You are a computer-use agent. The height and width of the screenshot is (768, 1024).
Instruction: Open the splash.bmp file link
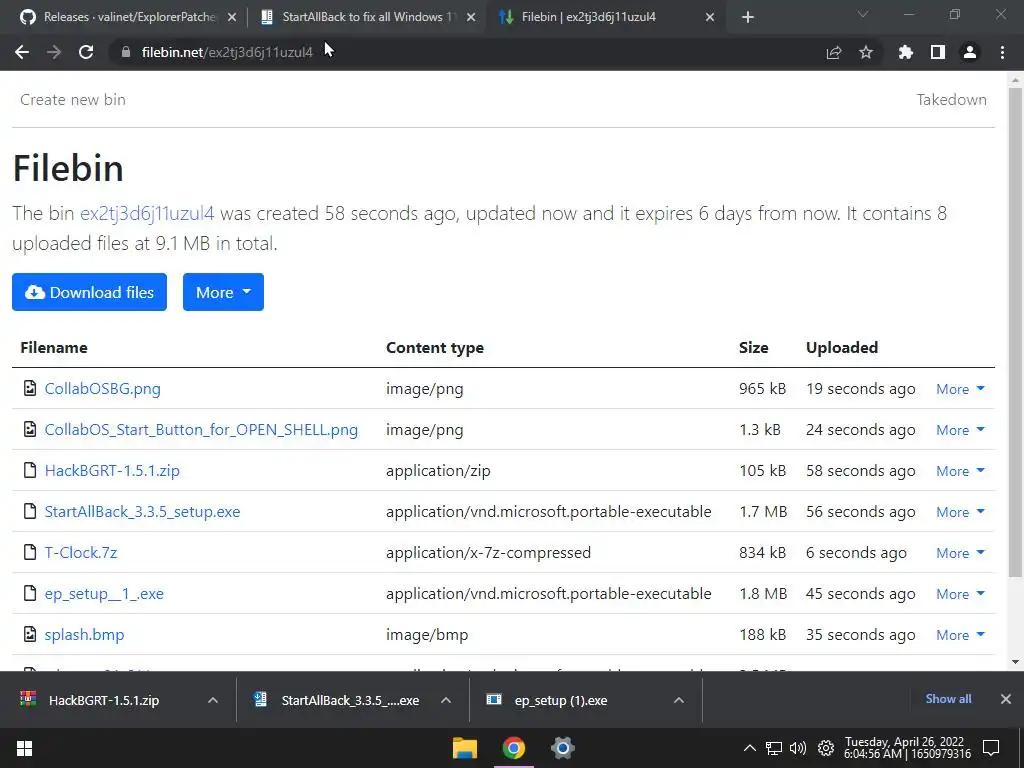tap(84, 635)
